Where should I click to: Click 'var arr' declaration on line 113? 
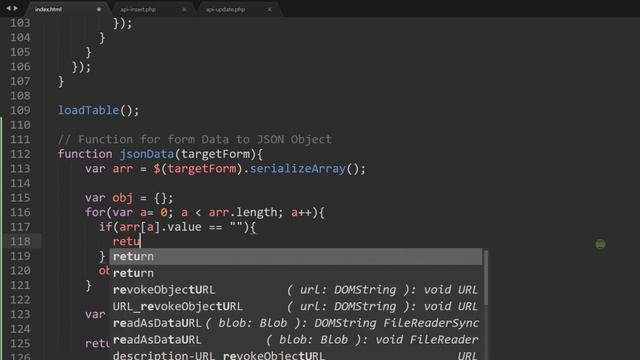(x=109, y=169)
